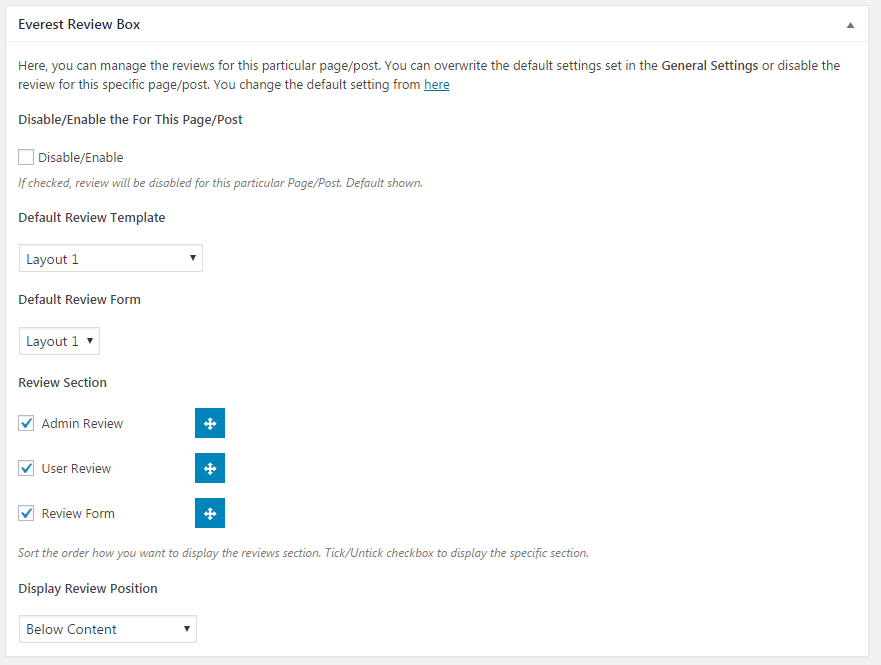
Task: Click the User Review drag handle icon
Action: 210,468
